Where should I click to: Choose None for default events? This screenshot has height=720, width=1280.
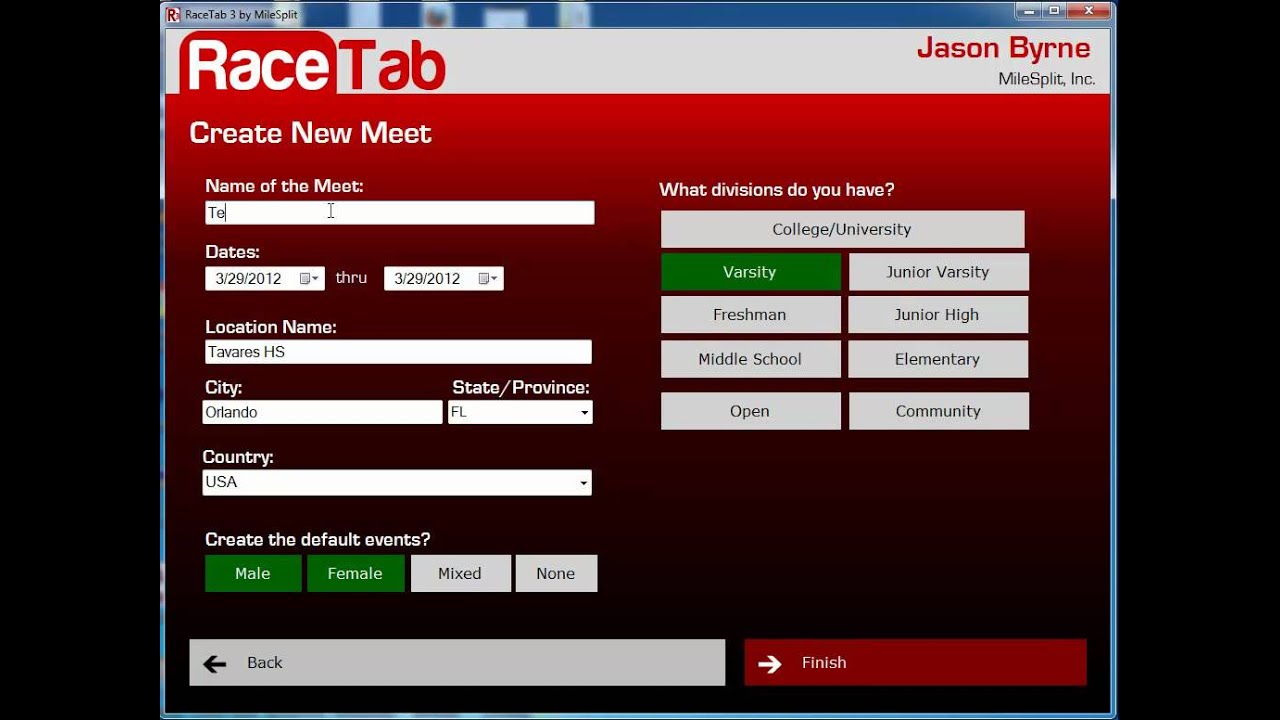tap(556, 573)
